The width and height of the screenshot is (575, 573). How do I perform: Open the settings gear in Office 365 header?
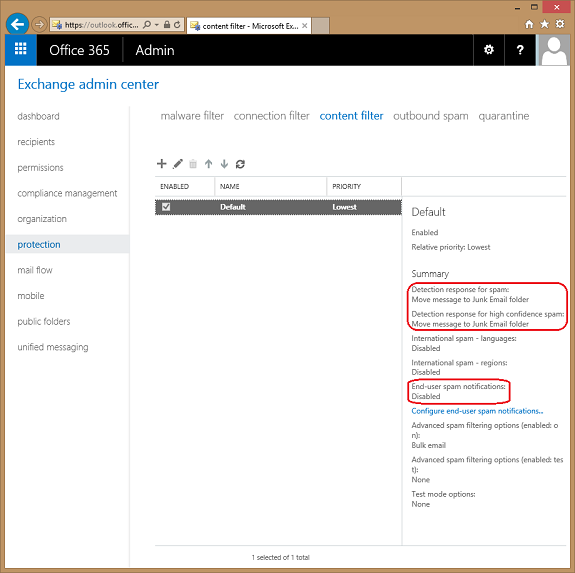tap(488, 49)
